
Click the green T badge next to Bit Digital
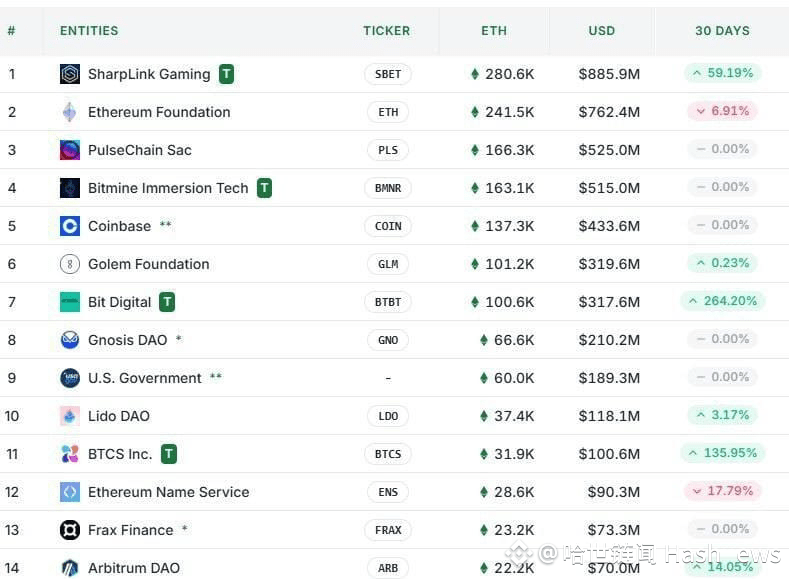pos(167,302)
